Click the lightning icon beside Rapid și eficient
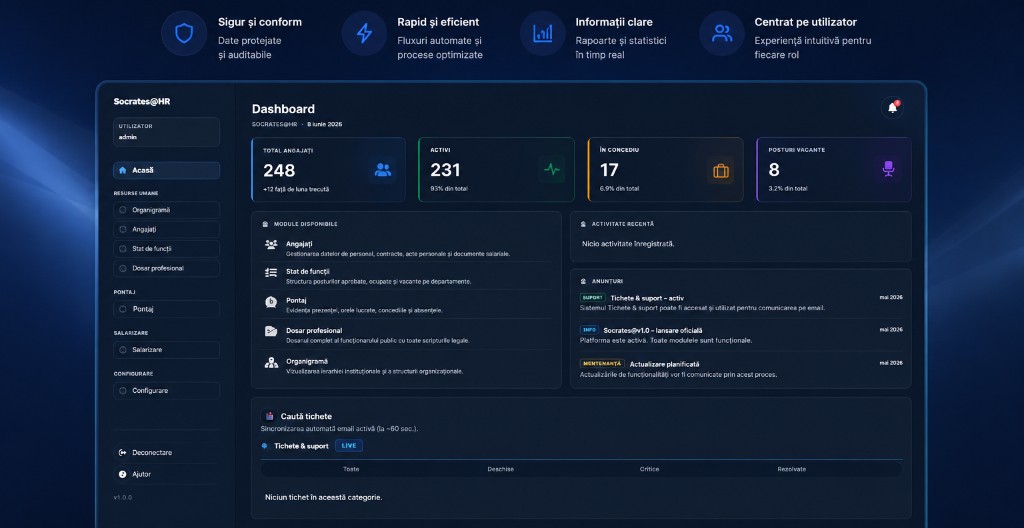This screenshot has height=528, width=1024. pos(364,33)
